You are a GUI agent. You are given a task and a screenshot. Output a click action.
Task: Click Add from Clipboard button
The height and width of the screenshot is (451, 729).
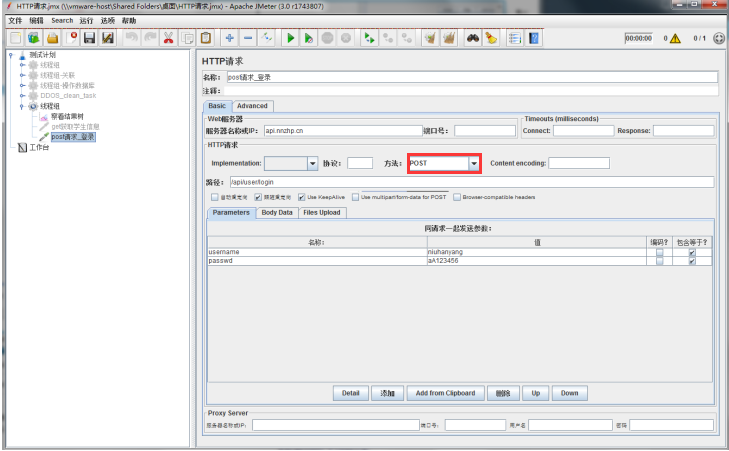(x=445, y=393)
